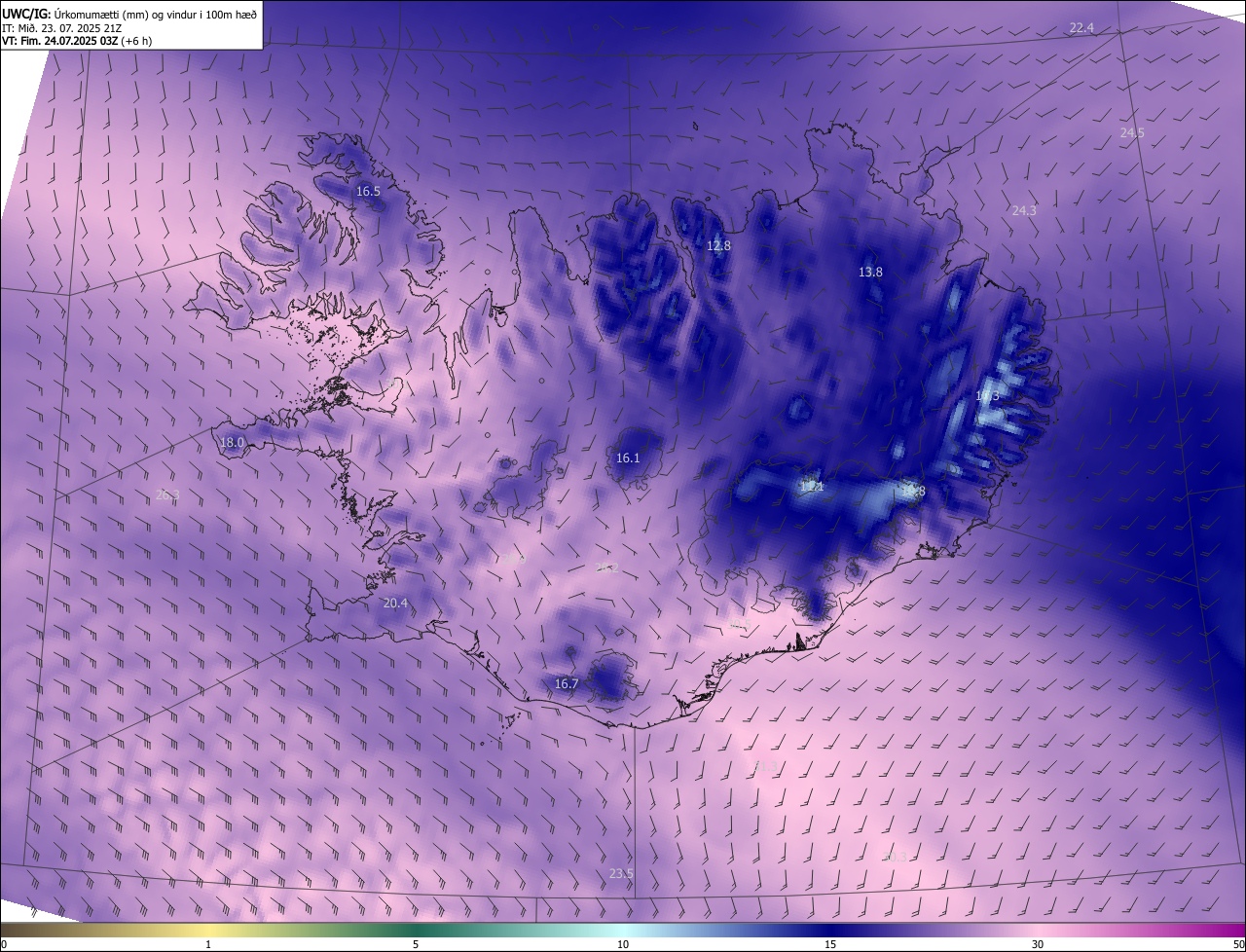Click the 13.8 value label
The image size is (1246, 952).
pyautogui.click(x=870, y=273)
